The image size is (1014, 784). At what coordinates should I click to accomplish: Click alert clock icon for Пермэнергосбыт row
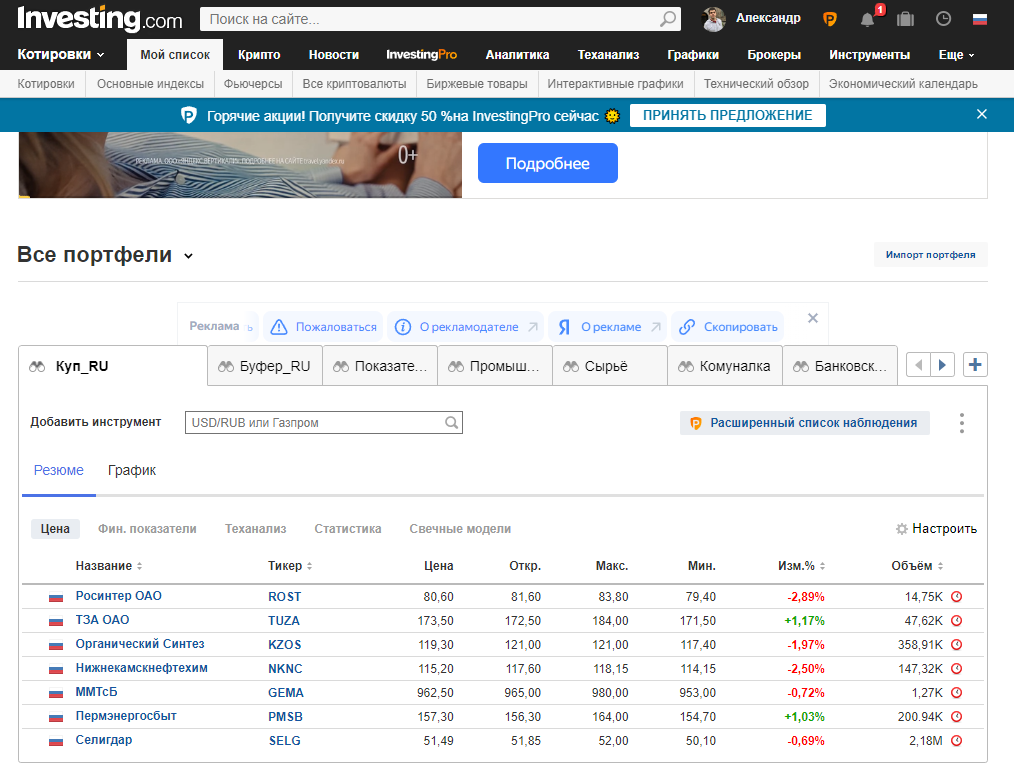(956, 716)
